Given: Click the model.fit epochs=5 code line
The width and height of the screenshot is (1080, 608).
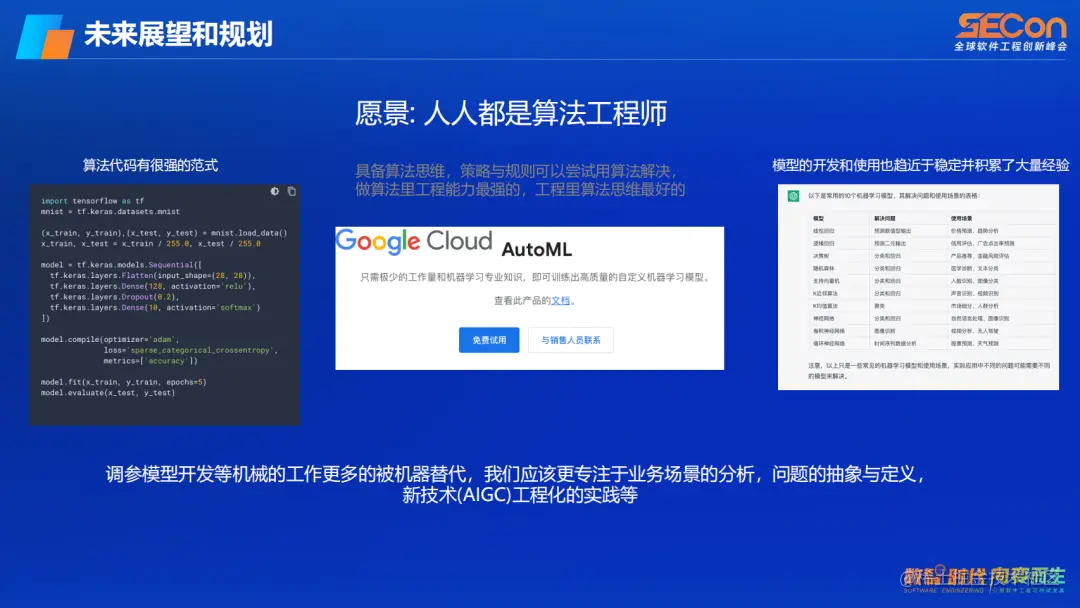Looking at the screenshot, I should (x=123, y=382).
